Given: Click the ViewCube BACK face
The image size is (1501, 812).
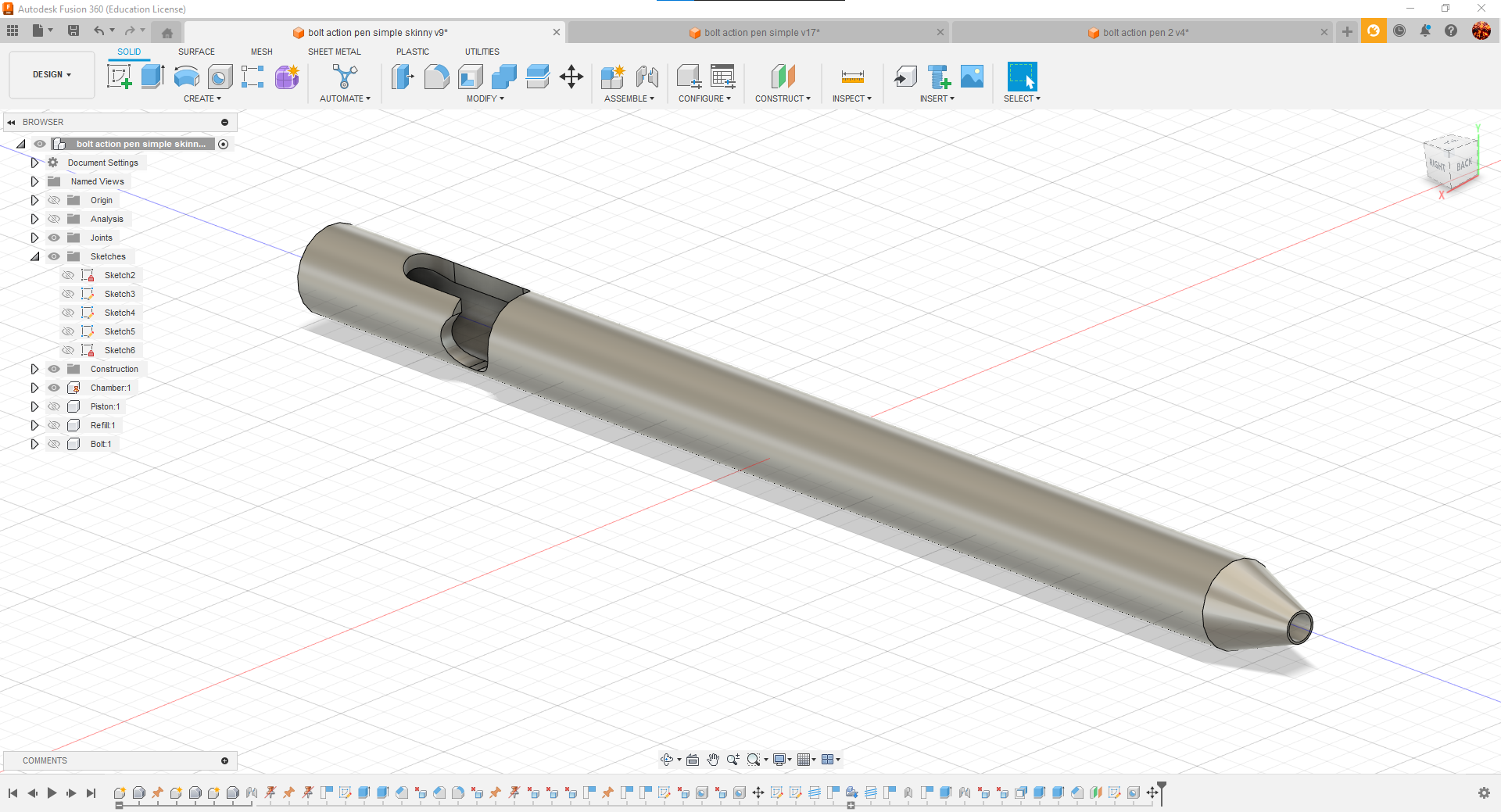Looking at the screenshot, I should pyautogui.click(x=1463, y=164).
